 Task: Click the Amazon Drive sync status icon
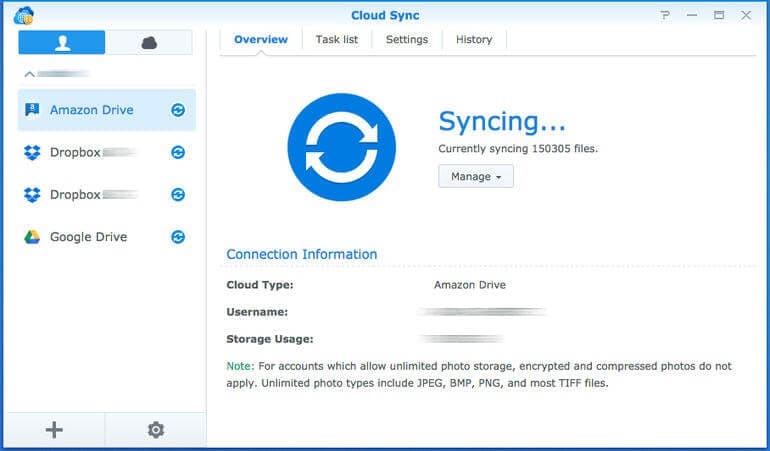(178, 110)
